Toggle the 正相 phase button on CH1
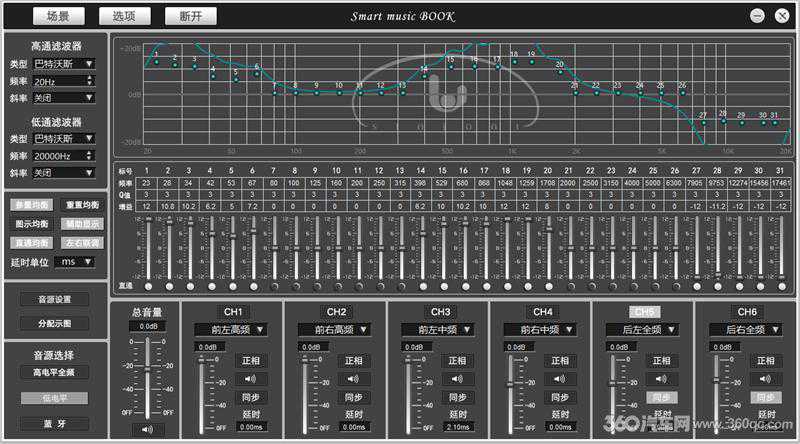This screenshot has height=444, width=800. click(248, 361)
